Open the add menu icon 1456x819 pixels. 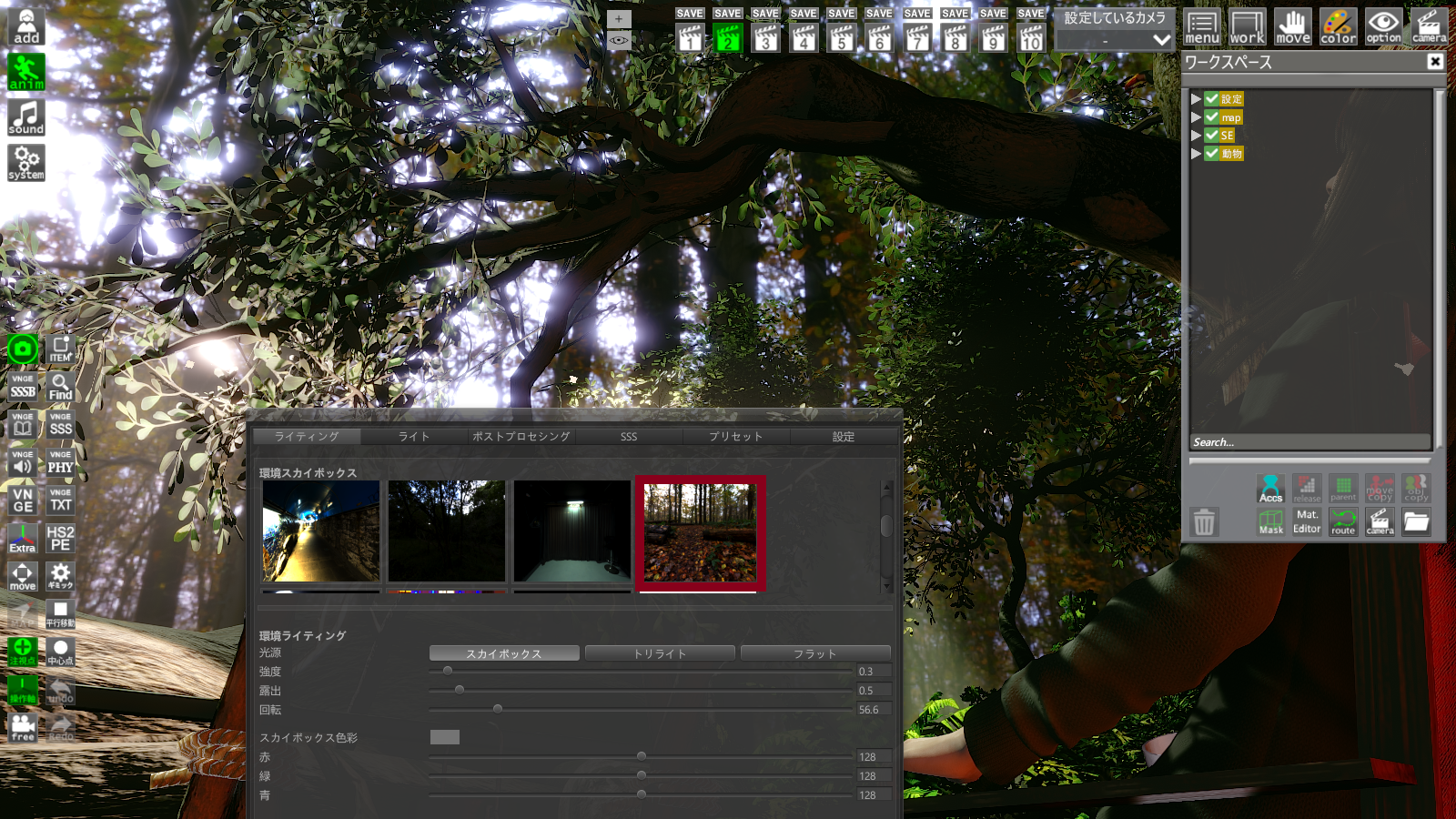click(x=26, y=27)
